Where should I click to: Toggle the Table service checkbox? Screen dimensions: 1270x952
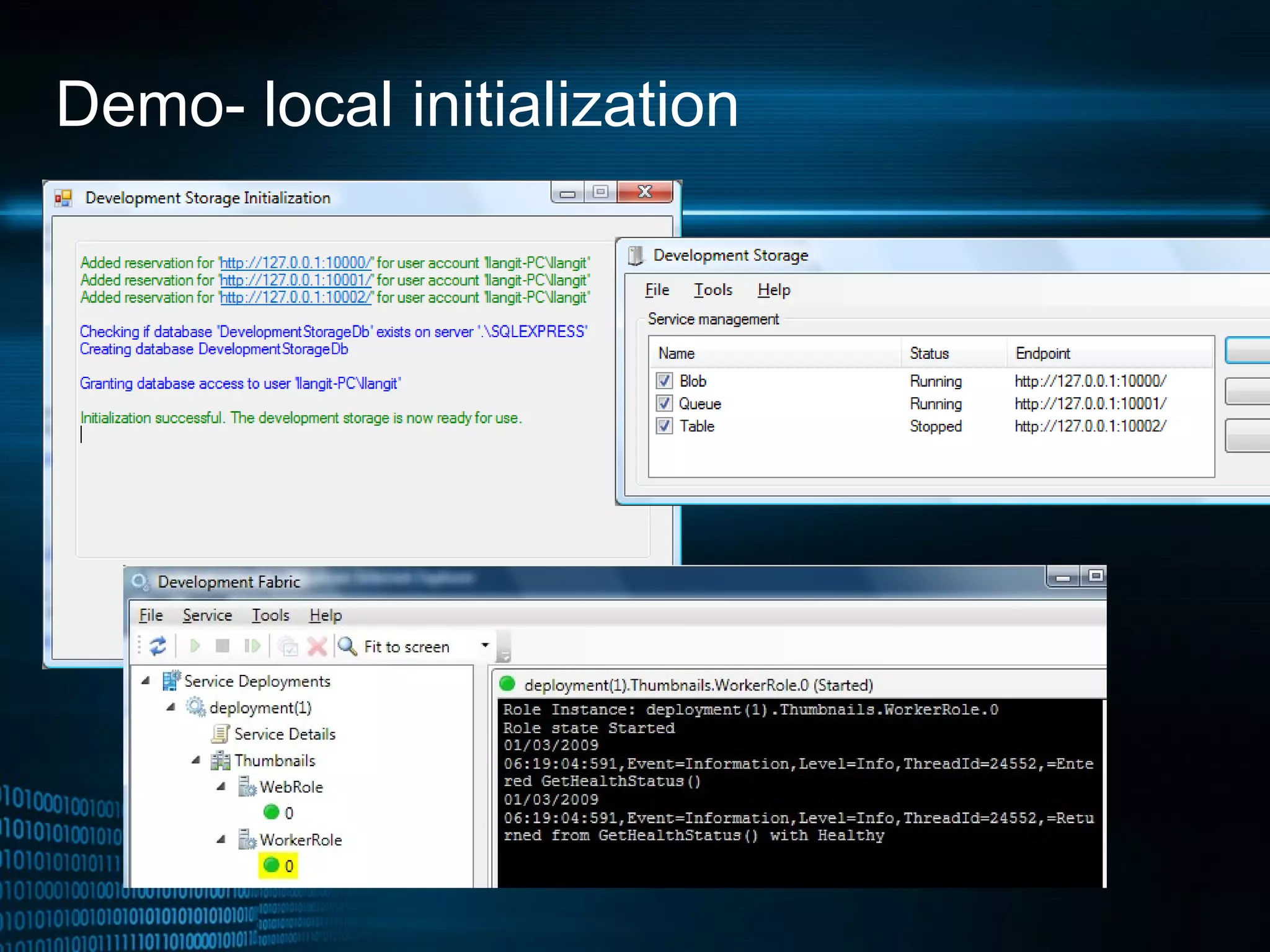click(664, 426)
